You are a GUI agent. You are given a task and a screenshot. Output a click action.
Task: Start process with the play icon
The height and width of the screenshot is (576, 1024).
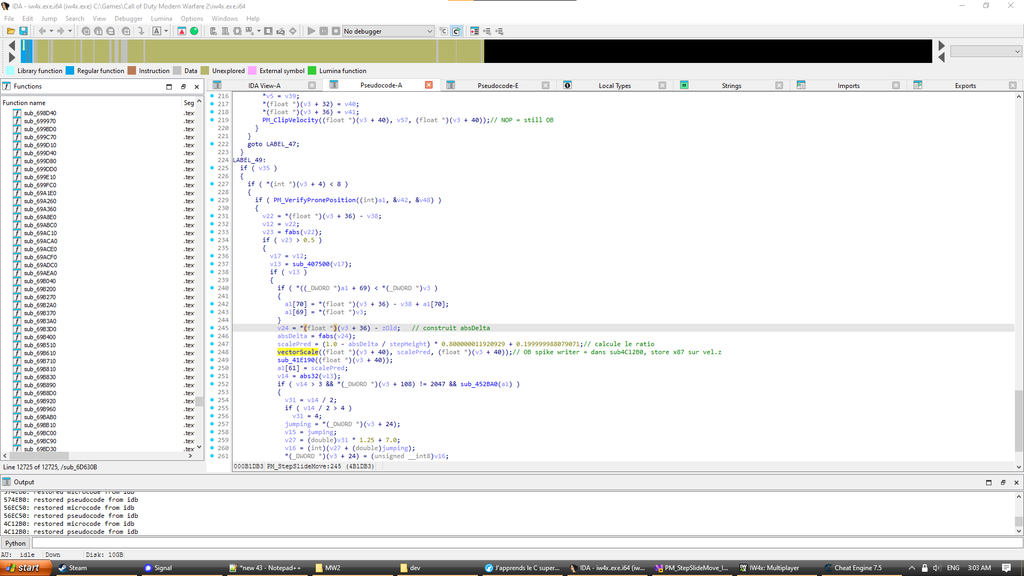point(311,31)
